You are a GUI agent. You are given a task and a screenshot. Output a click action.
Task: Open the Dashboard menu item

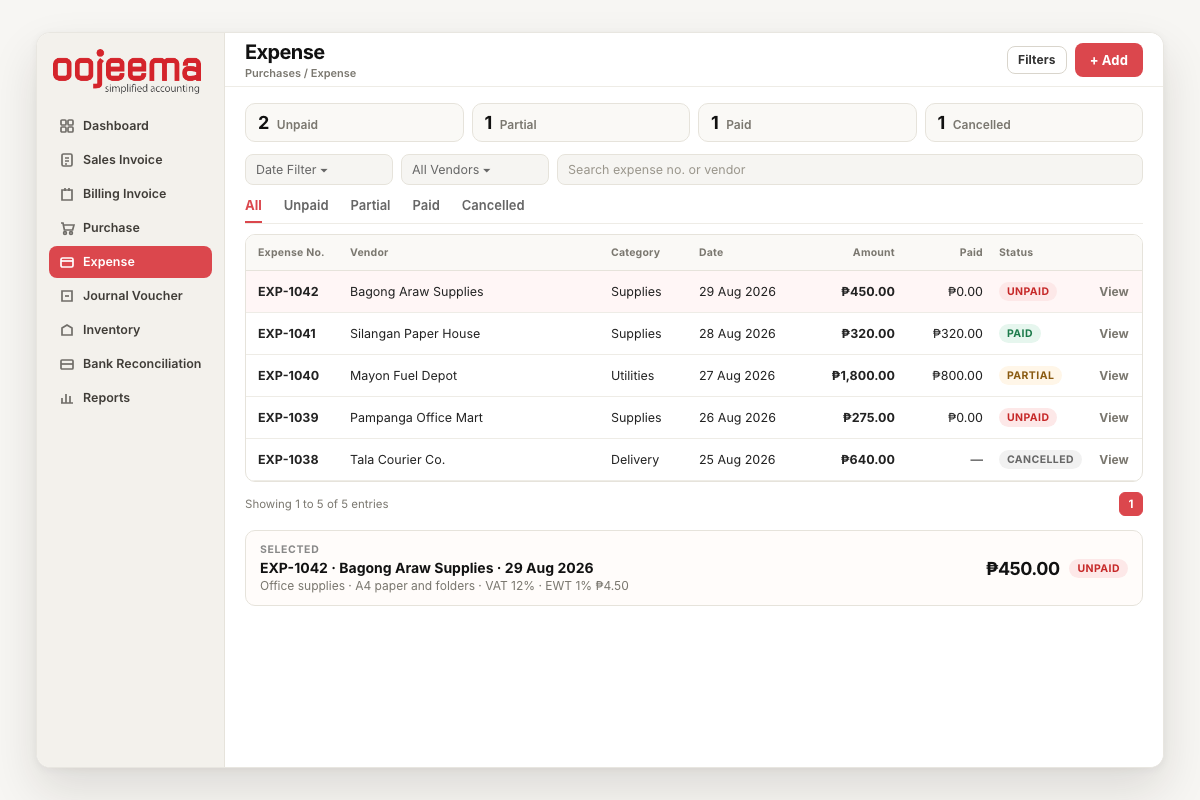pos(130,126)
